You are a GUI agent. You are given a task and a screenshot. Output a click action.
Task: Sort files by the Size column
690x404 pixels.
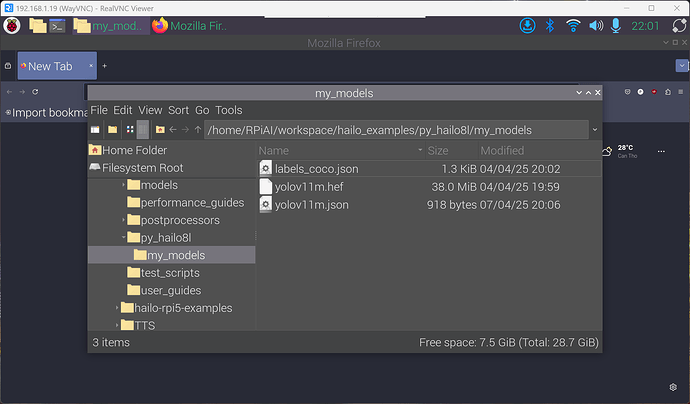click(438, 150)
